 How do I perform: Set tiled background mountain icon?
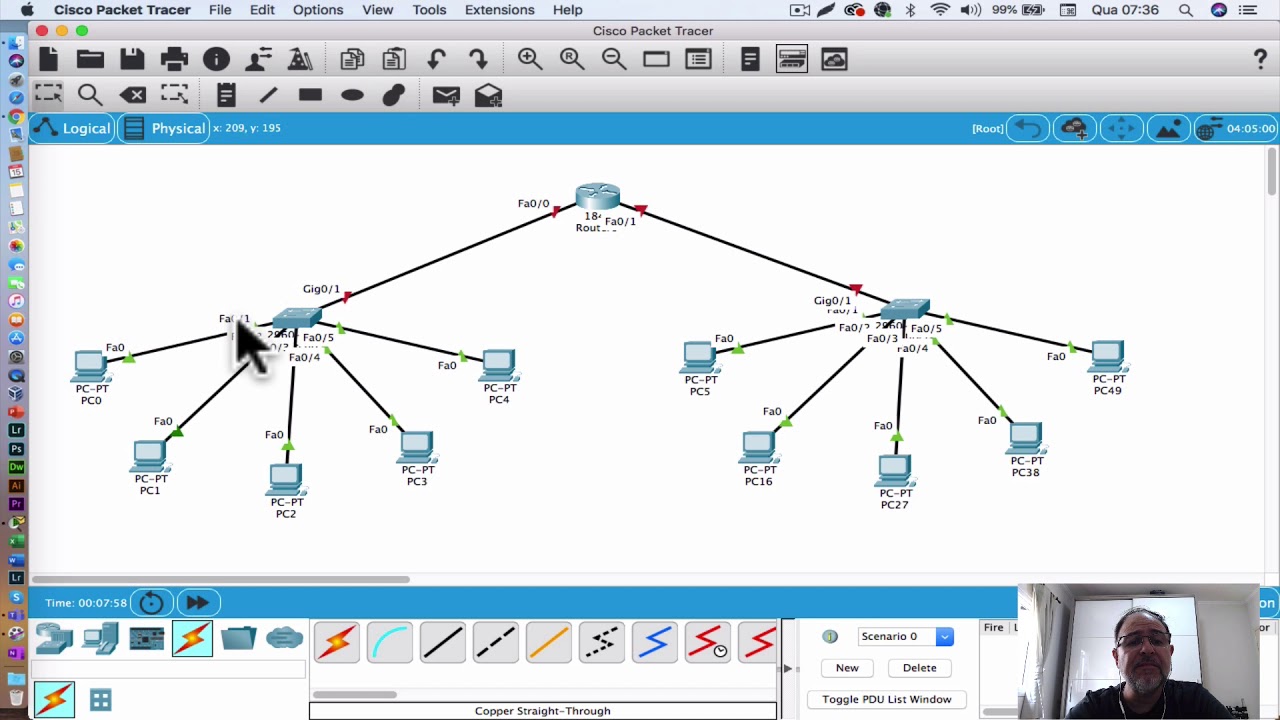coord(1168,128)
